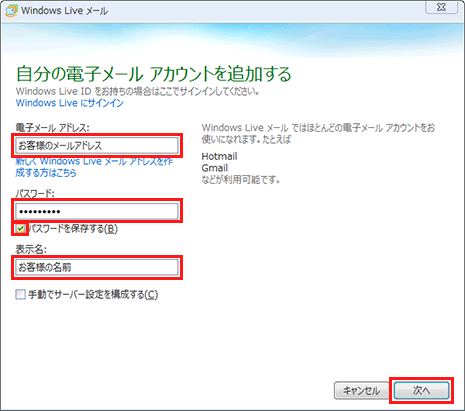The width and height of the screenshot is (465, 411).
Task: Click the Gmail example text
Action: point(215,168)
